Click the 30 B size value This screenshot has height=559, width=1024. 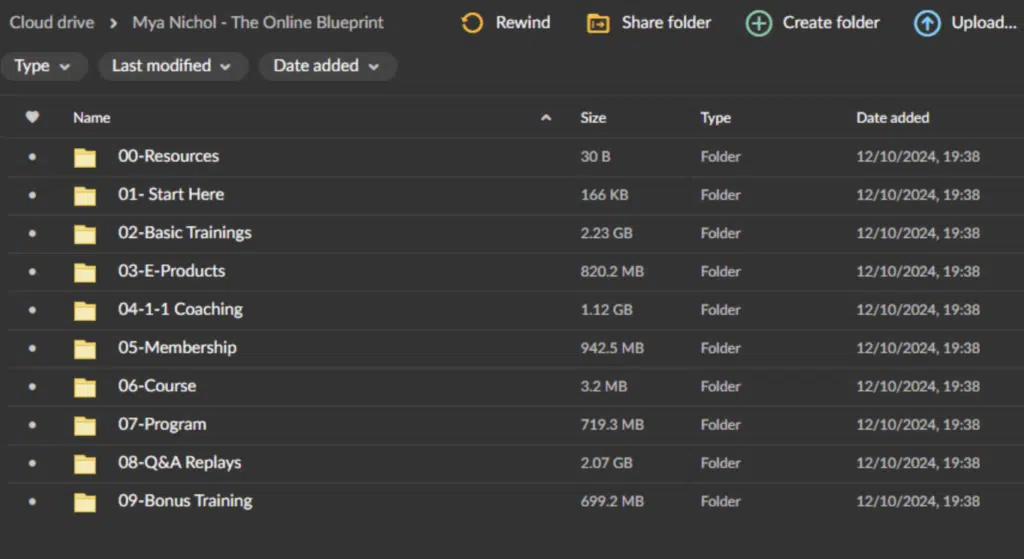click(x=596, y=157)
